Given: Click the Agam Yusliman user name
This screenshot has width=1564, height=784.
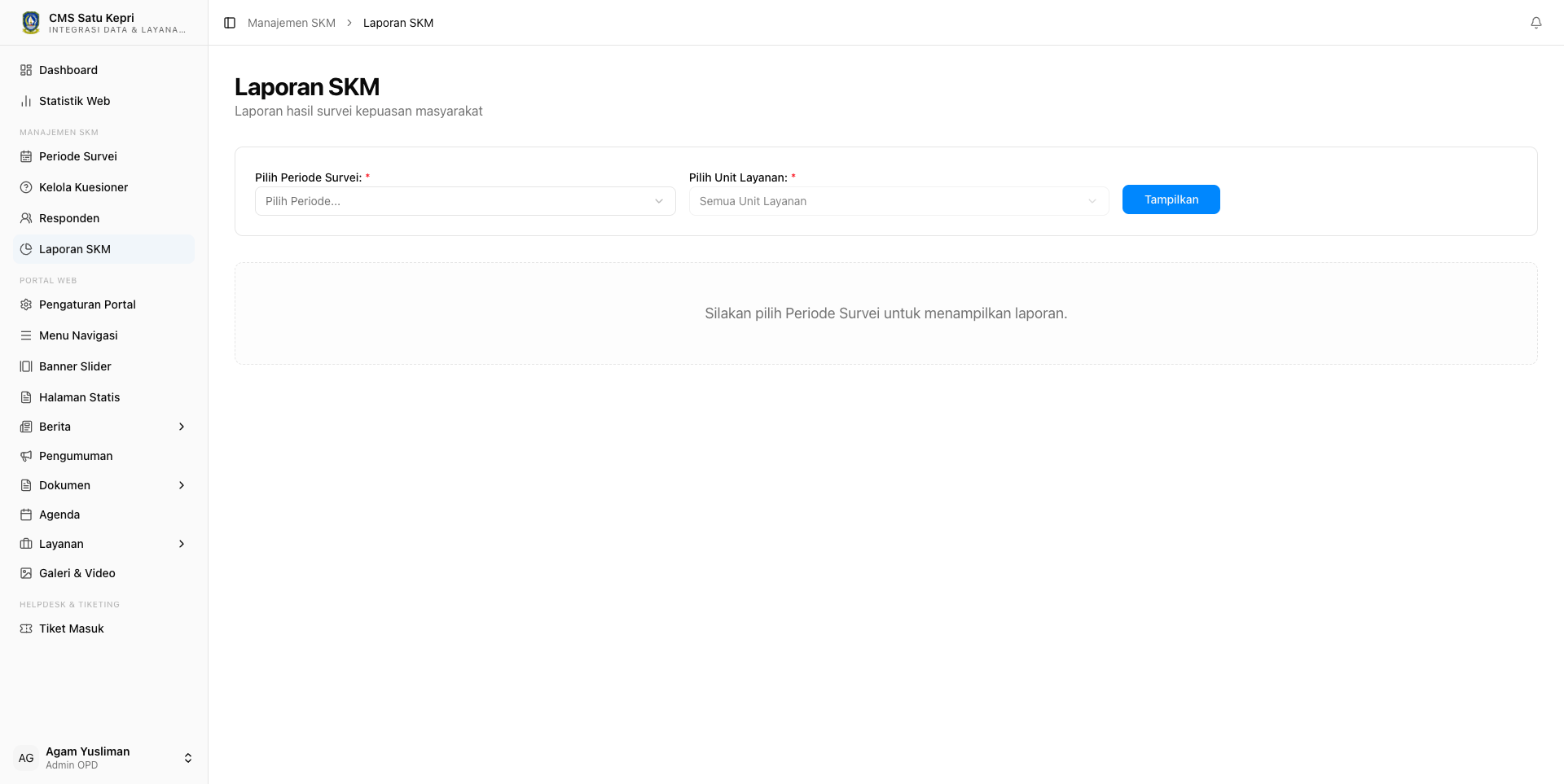Looking at the screenshot, I should (88, 751).
